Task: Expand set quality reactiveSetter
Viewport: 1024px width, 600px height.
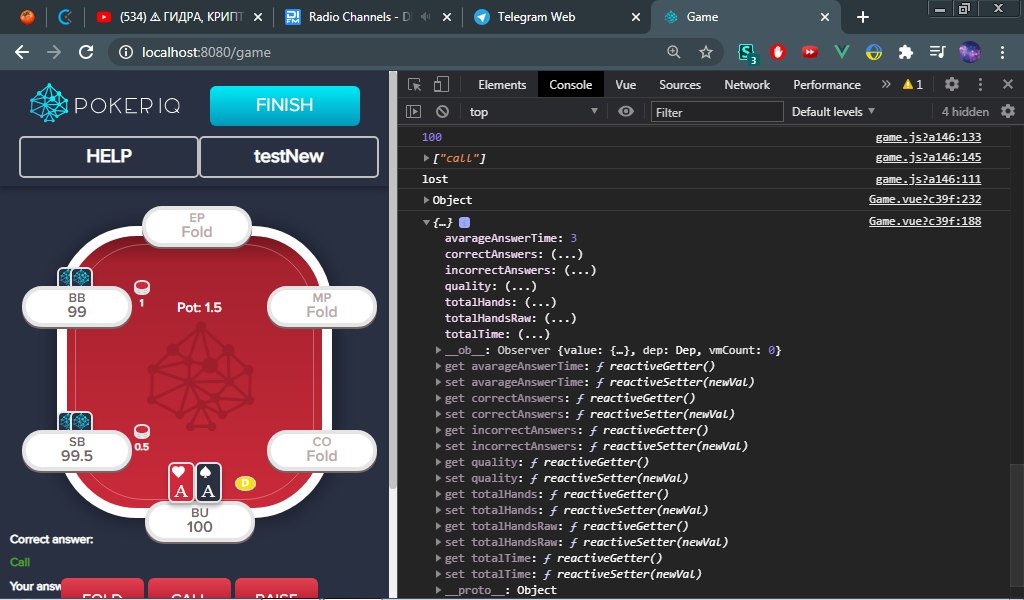Action: (x=439, y=478)
